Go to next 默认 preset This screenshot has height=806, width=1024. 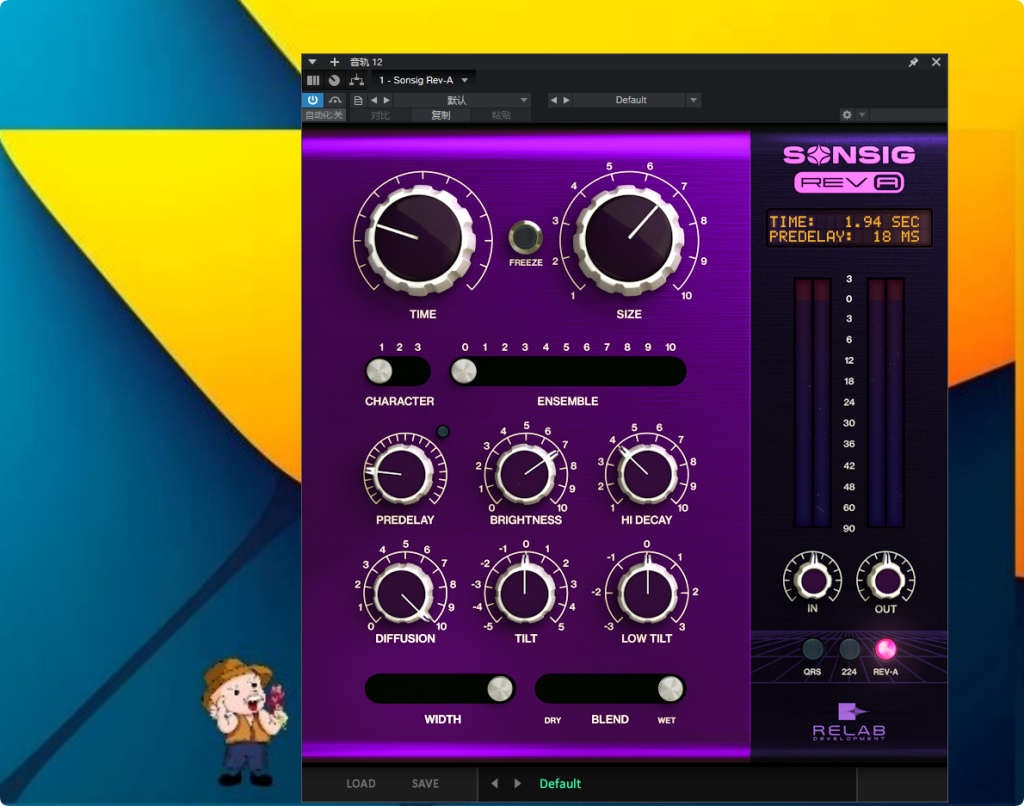pos(387,101)
